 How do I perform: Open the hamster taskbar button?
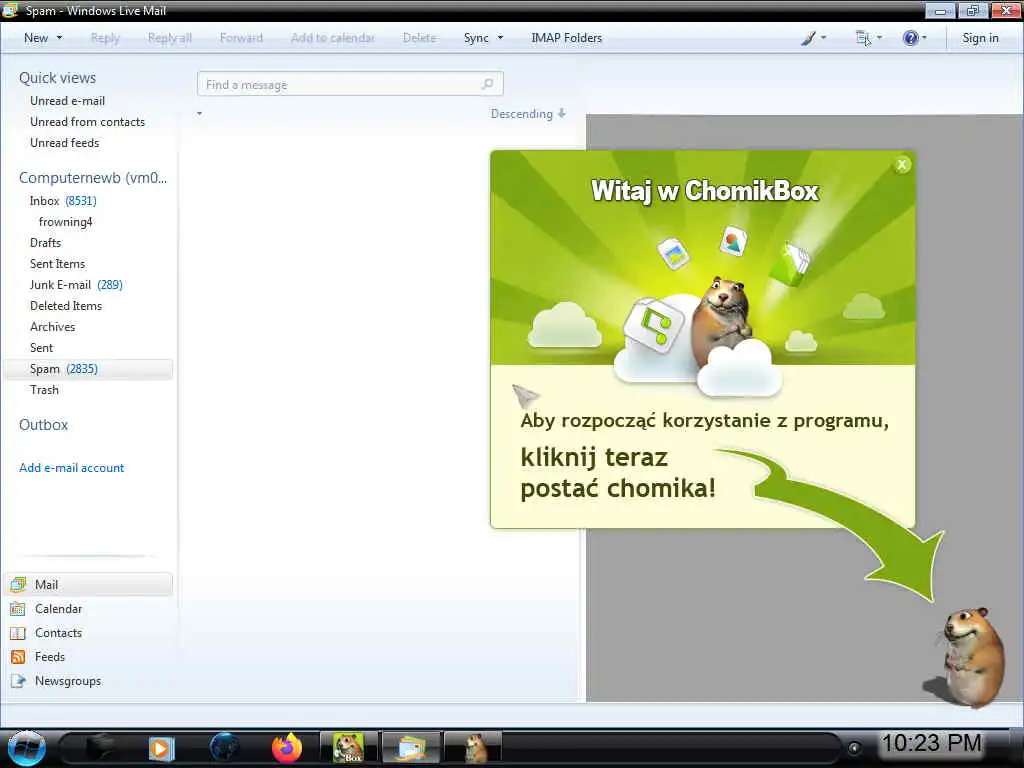coord(473,748)
